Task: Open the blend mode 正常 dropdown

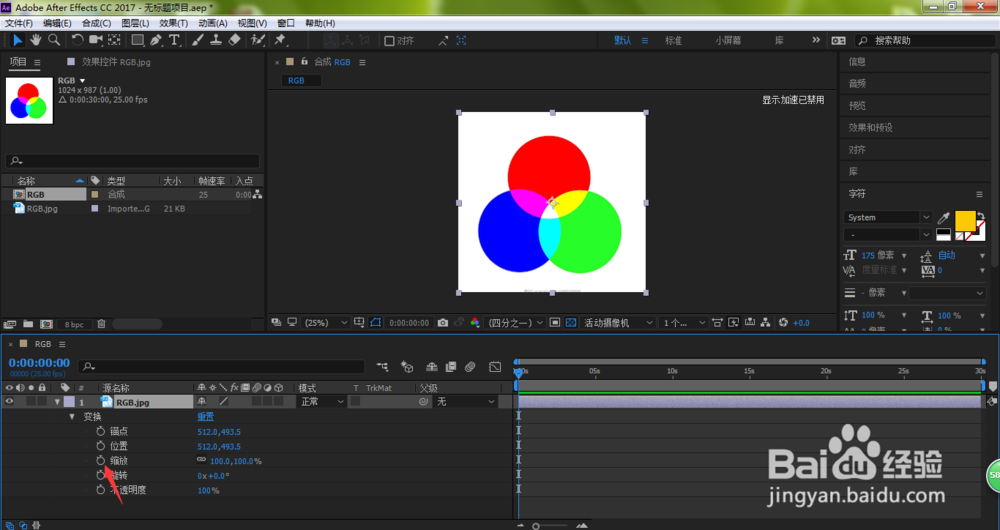Action: [x=322, y=402]
